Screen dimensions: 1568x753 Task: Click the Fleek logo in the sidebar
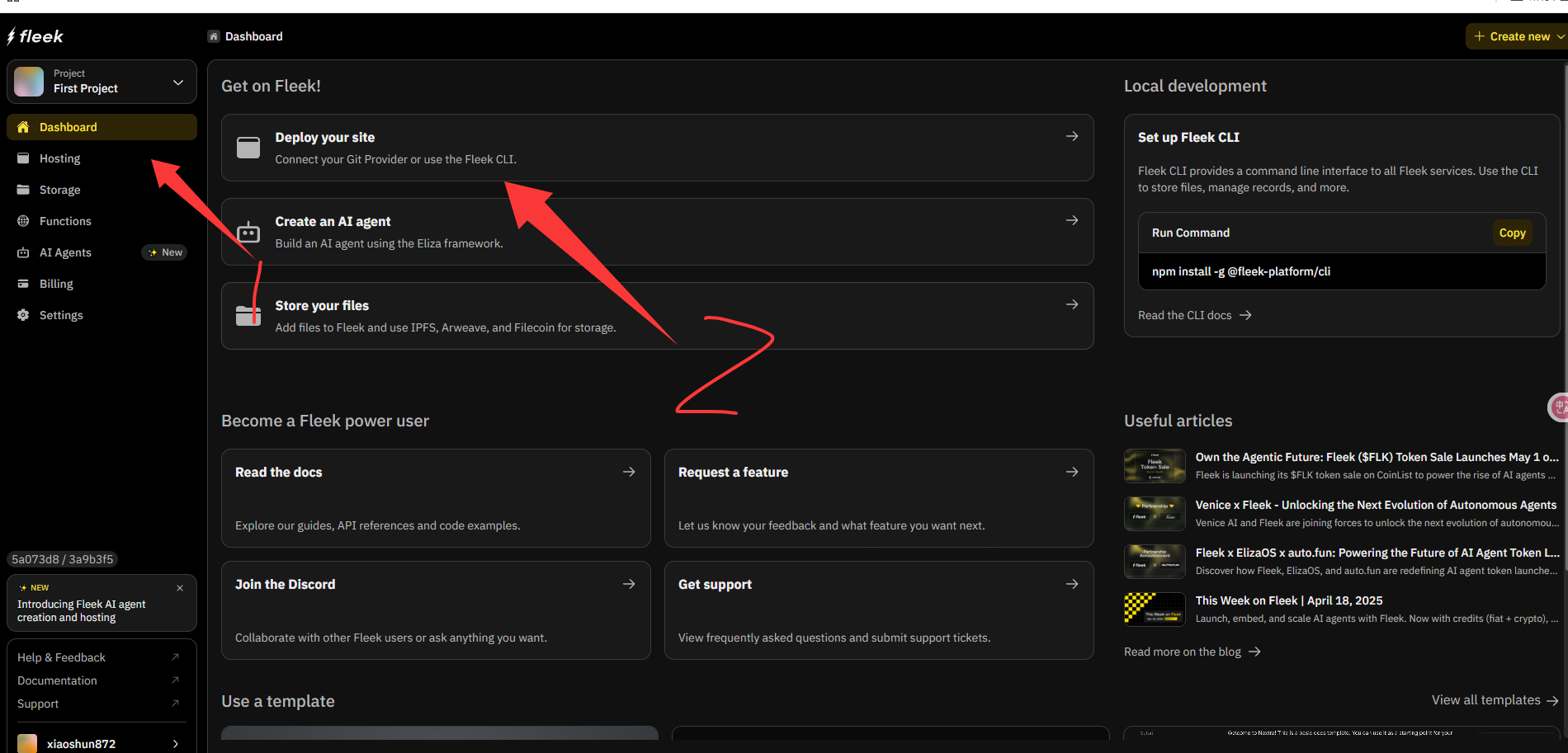tap(35, 36)
